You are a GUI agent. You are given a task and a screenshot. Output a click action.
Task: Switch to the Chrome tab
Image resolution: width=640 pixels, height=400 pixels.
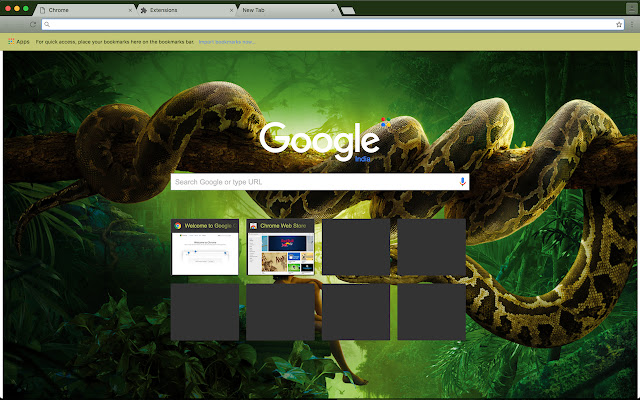(85, 10)
